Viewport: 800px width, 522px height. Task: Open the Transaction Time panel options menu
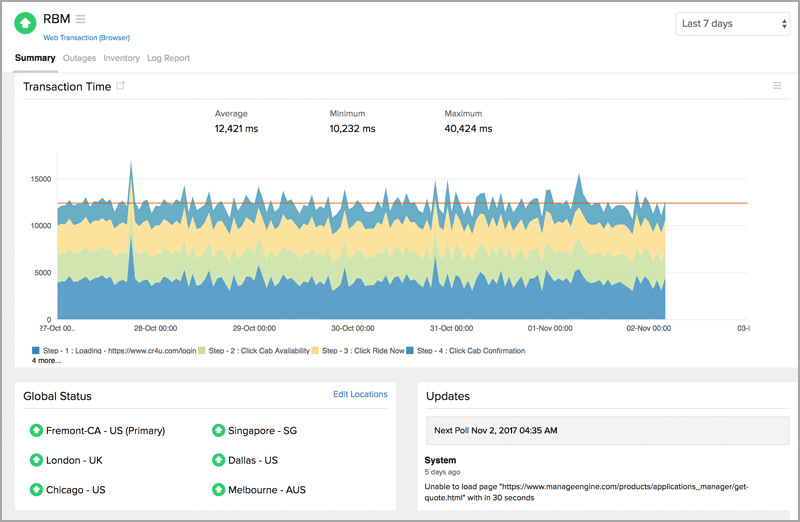(777, 86)
